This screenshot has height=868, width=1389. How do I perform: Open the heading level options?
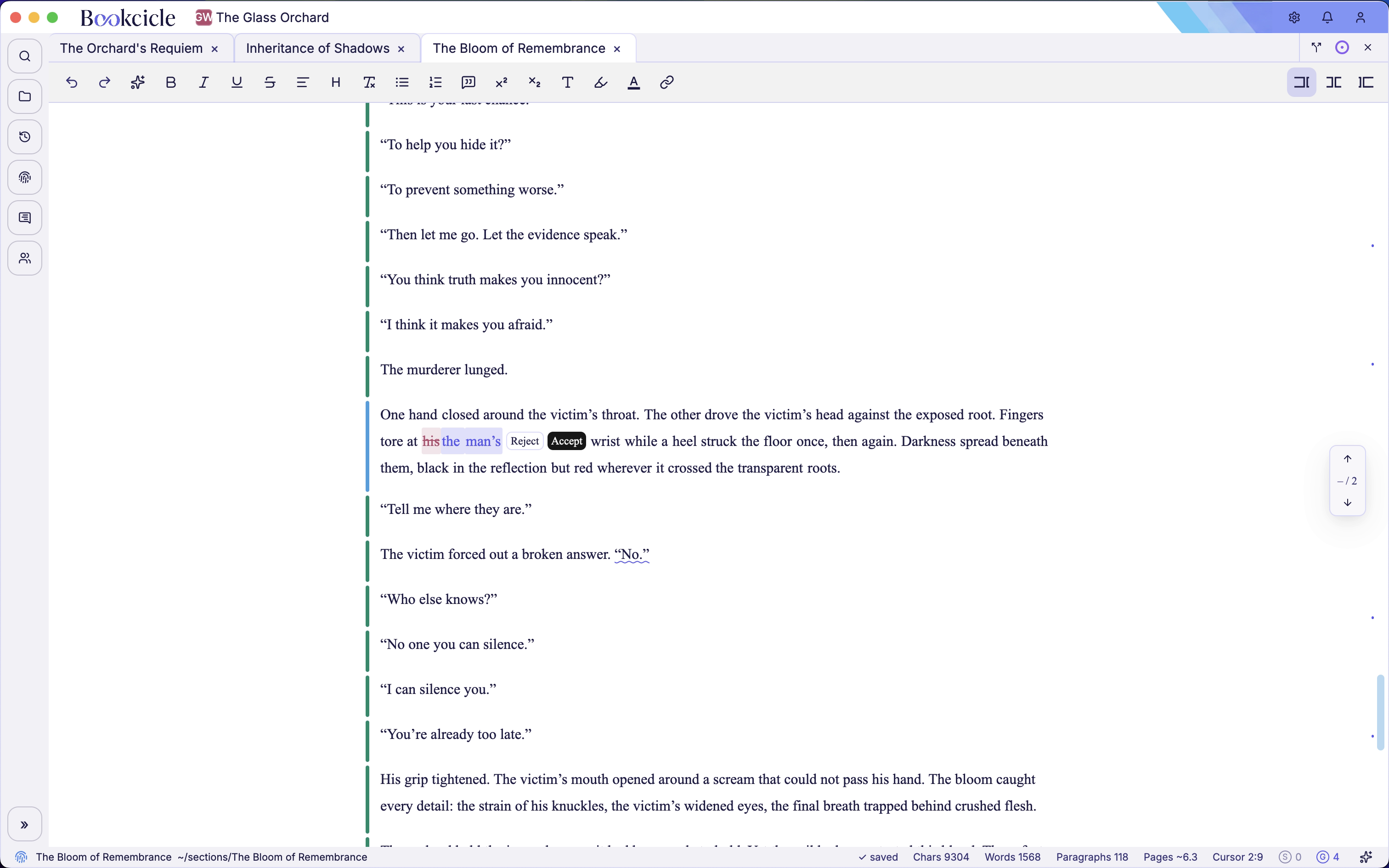[336, 83]
